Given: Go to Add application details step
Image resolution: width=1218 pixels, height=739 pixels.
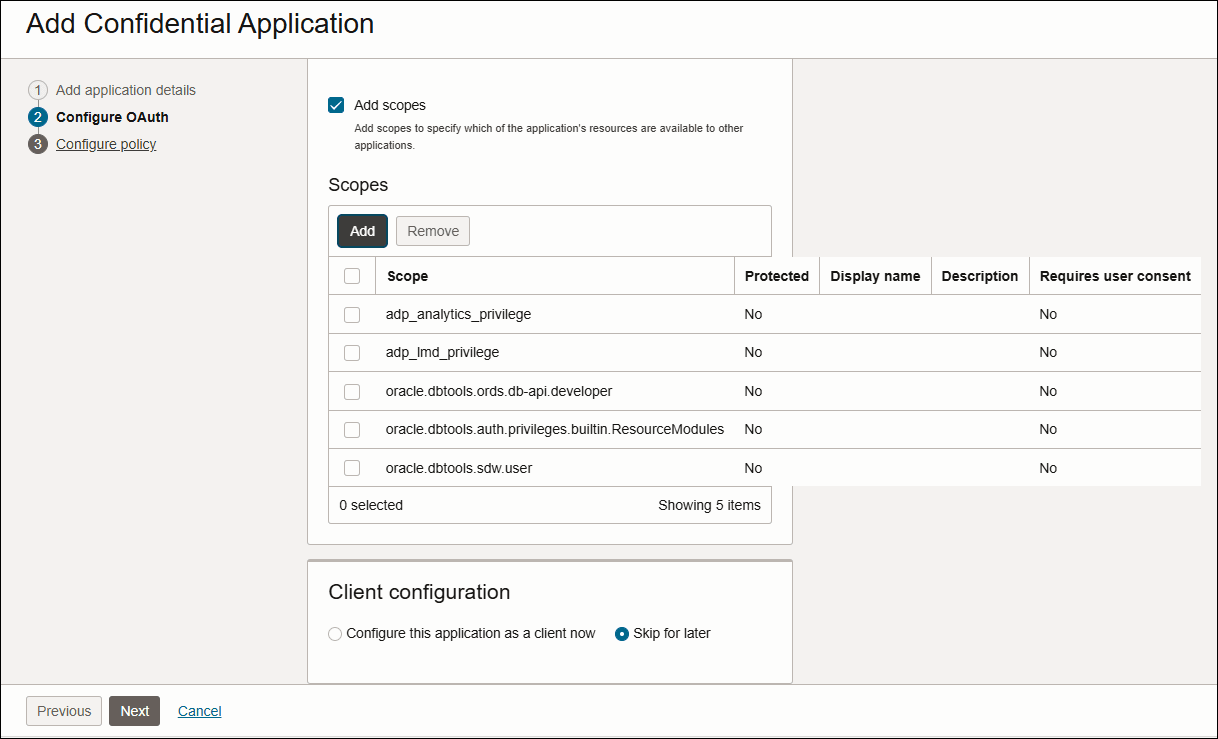Looking at the screenshot, I should coord(126,90).
